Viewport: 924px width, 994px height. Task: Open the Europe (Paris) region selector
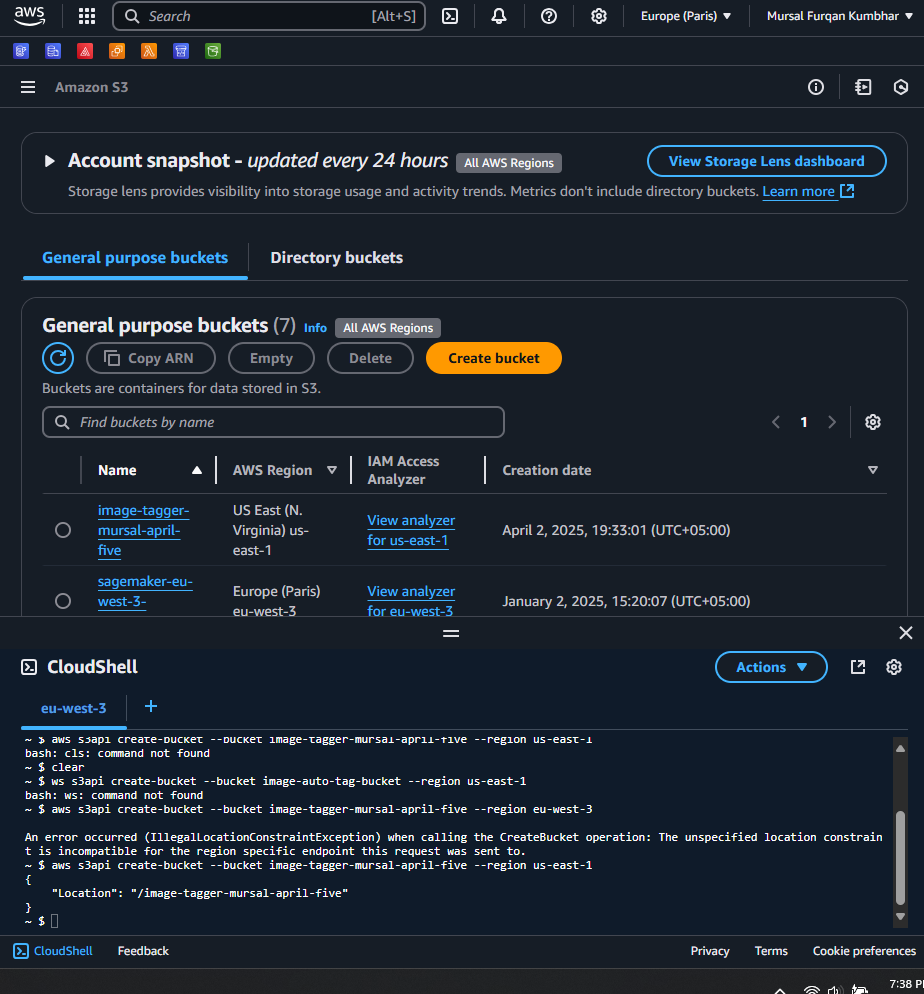pos(686,16)
